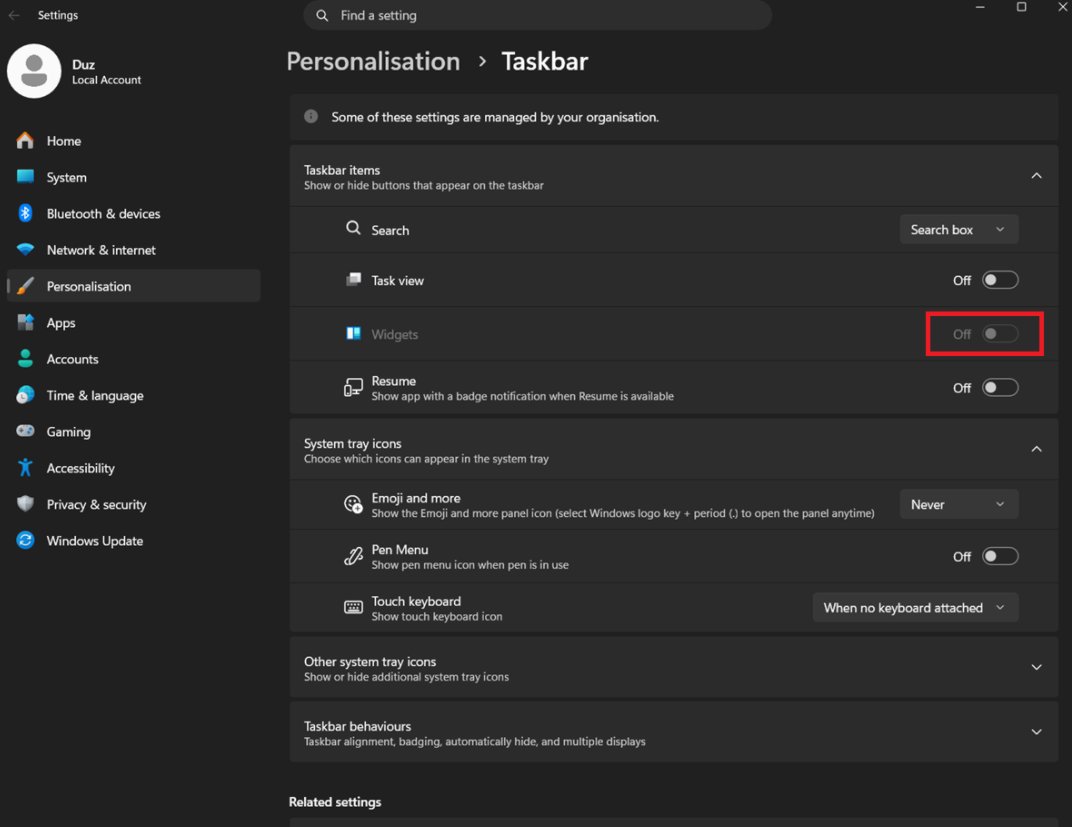The height and width of the screenshot is (827, 1072).
Task: Expand Taskbar behaviours section
Action: coord(1036,732)
